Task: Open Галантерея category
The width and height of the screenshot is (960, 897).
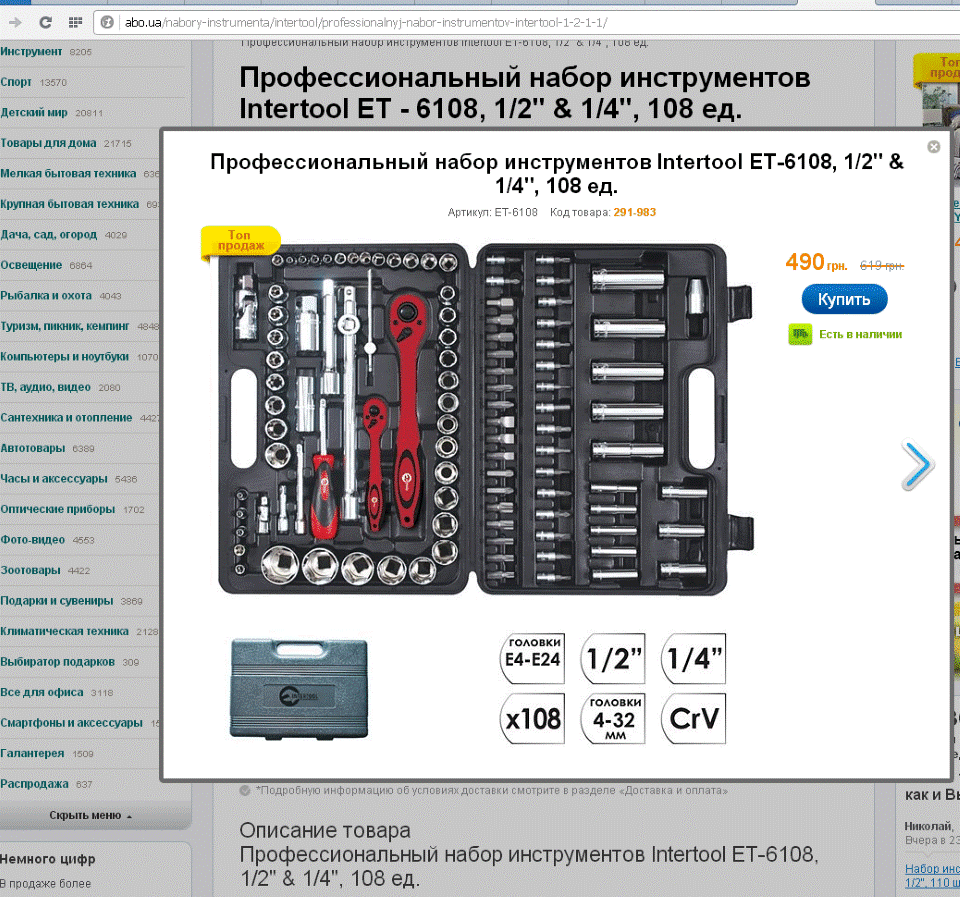Action: click(32, 754)
